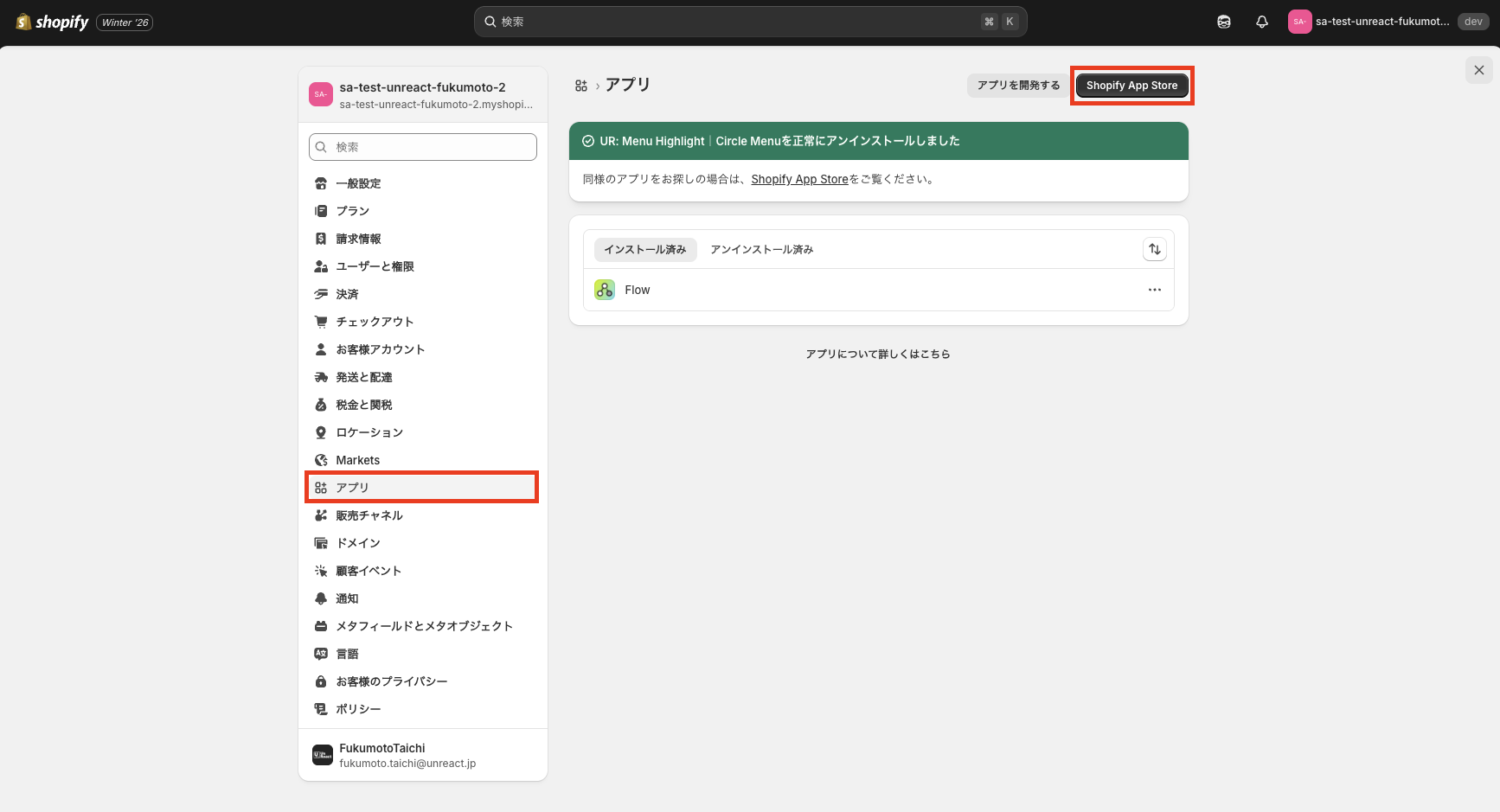Open Markets via the globe icon
The width and height of the screenshot is (1500, 812).
point(321,460)
